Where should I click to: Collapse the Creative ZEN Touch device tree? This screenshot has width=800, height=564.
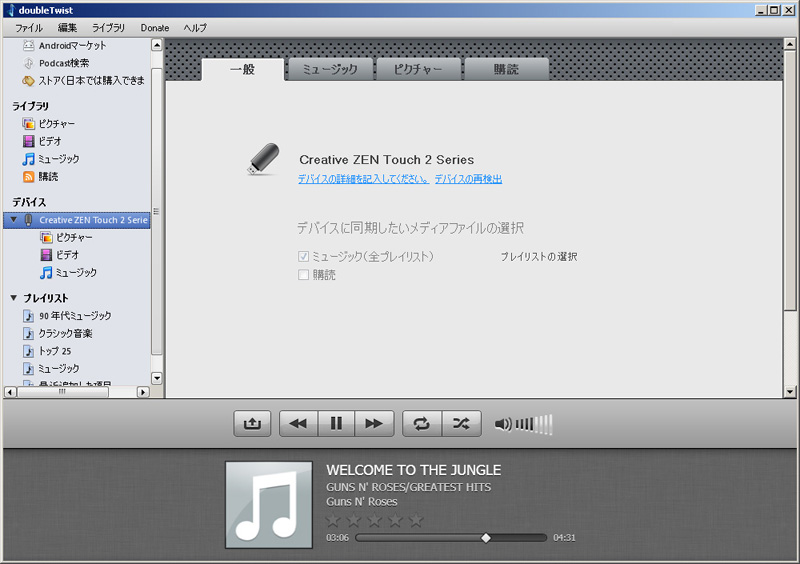(x=14, y=220)
